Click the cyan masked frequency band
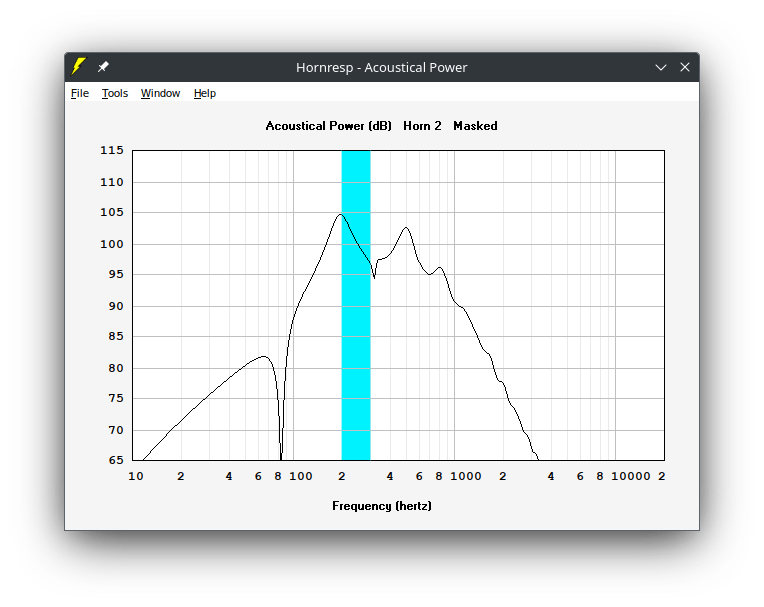The image size is (764, 607). tap(356, 305)
